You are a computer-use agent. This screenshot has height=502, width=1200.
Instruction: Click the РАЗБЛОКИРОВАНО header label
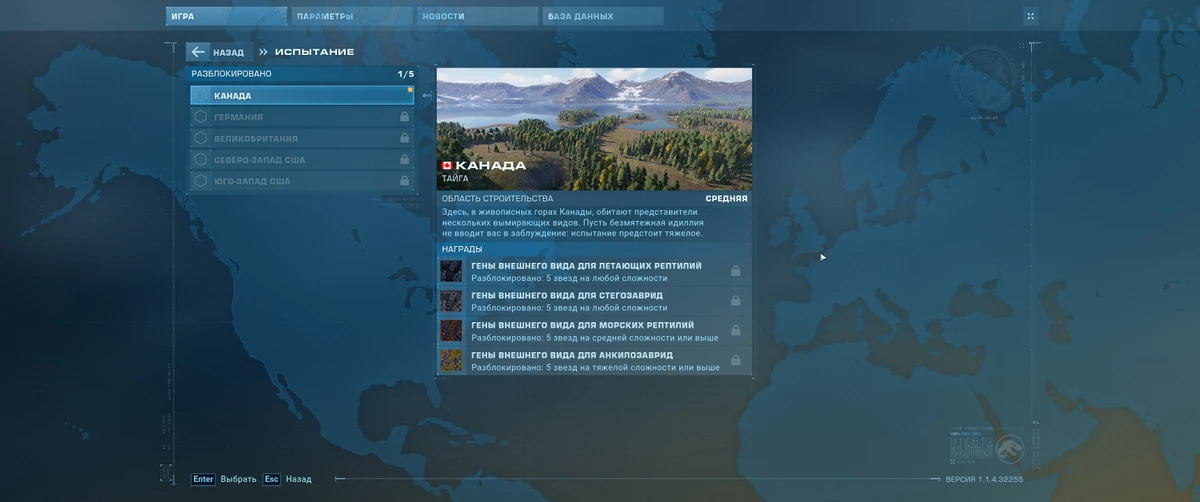[x=231, y=74]
